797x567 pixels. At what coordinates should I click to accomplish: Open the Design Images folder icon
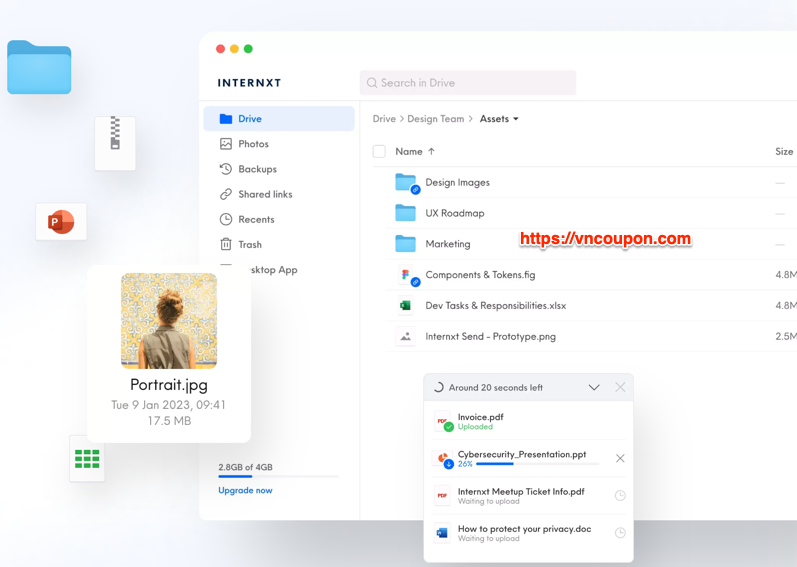[406, 183]
